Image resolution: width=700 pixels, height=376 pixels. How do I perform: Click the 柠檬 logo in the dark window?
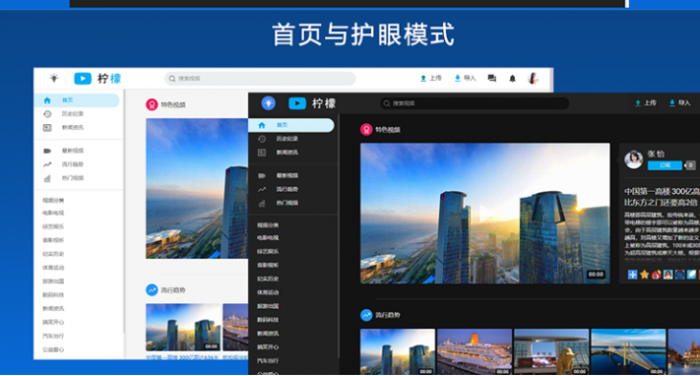(x=312, y=104)
